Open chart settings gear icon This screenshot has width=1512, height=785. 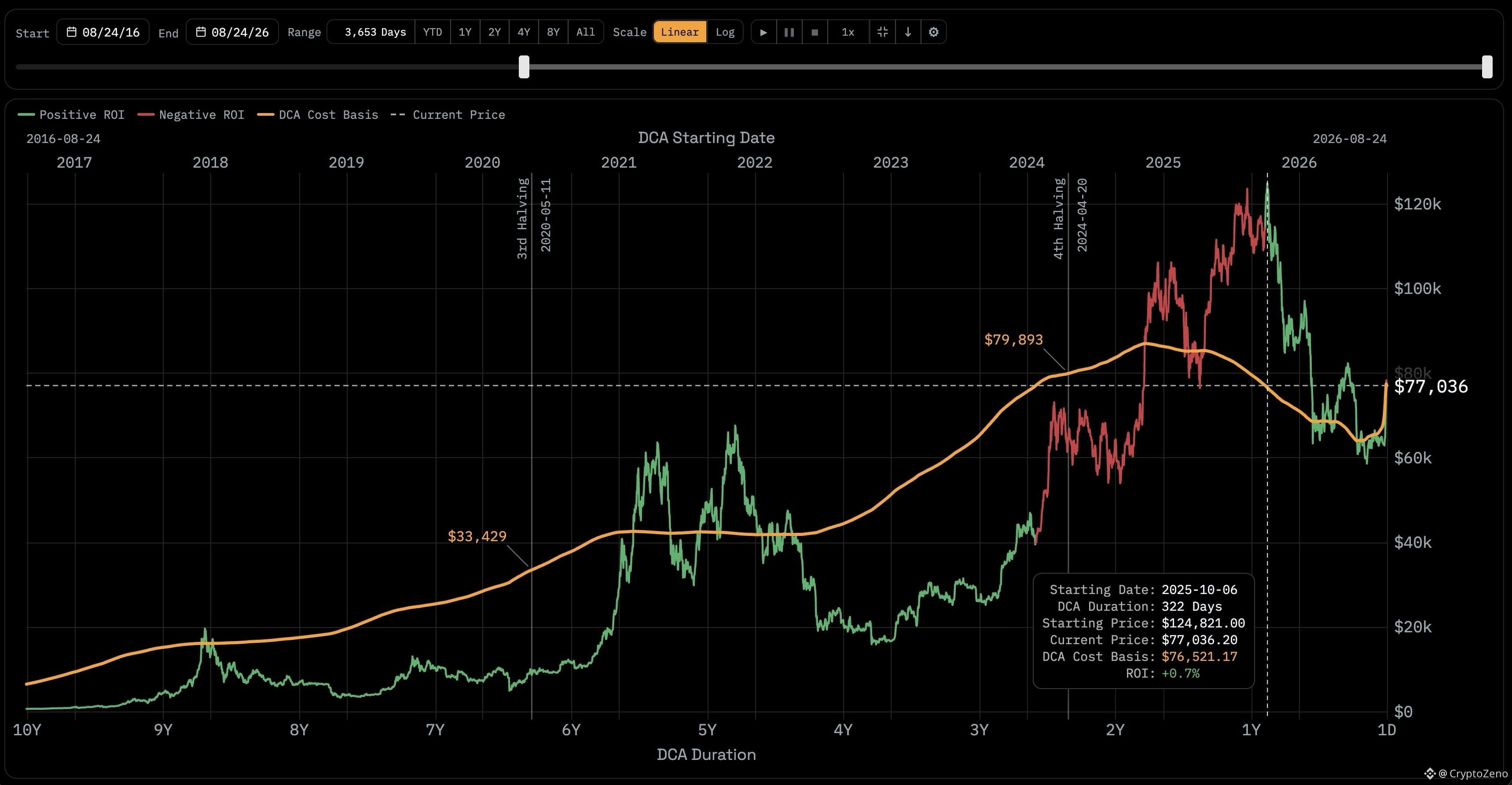(x=934, y=32)
